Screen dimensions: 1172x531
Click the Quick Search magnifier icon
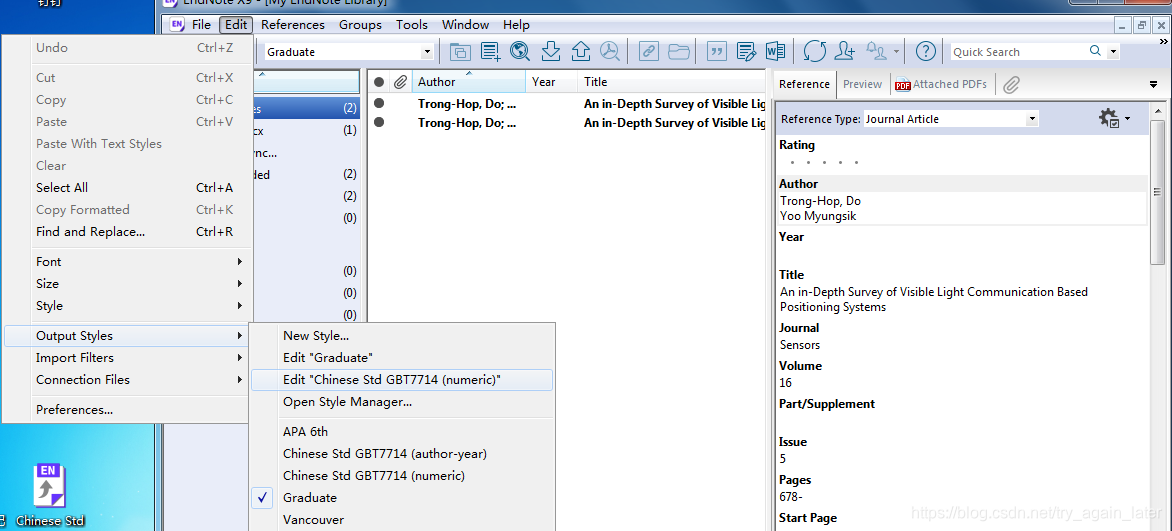(x=1095, y=51)
